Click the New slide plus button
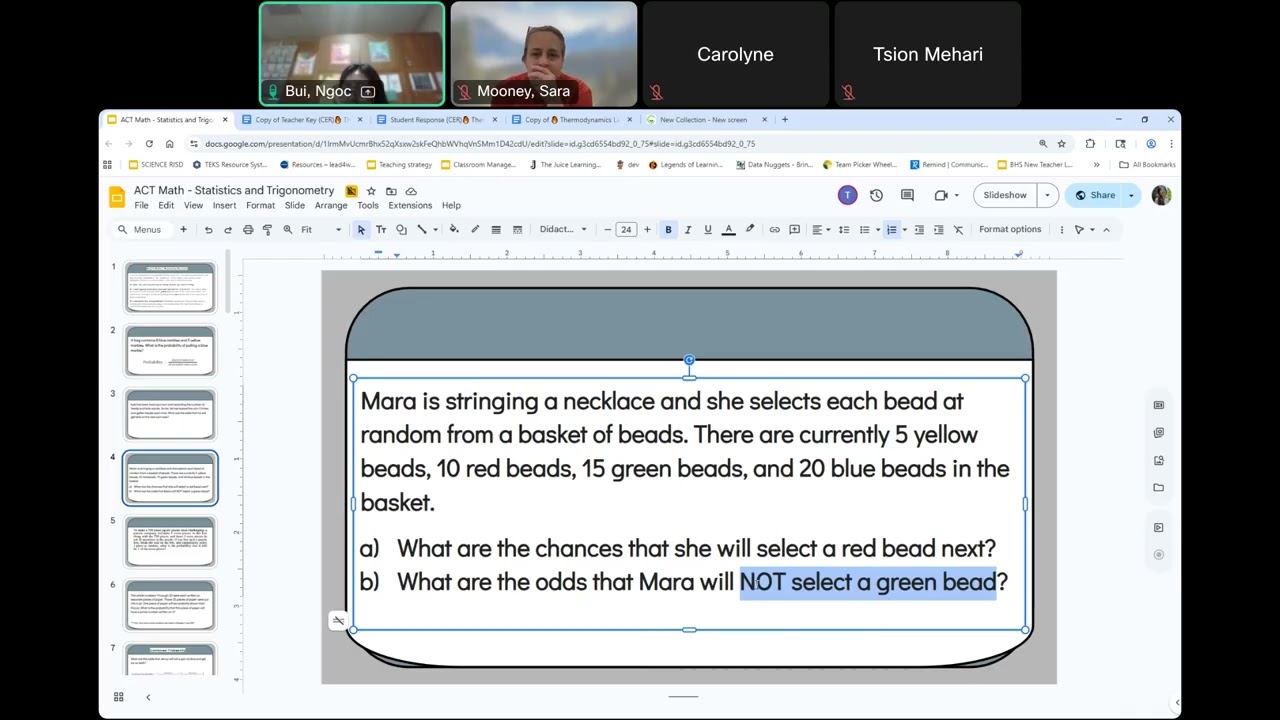Image resolution: width=1280 pixels, height=720 pixels. (x=183, y=230)
